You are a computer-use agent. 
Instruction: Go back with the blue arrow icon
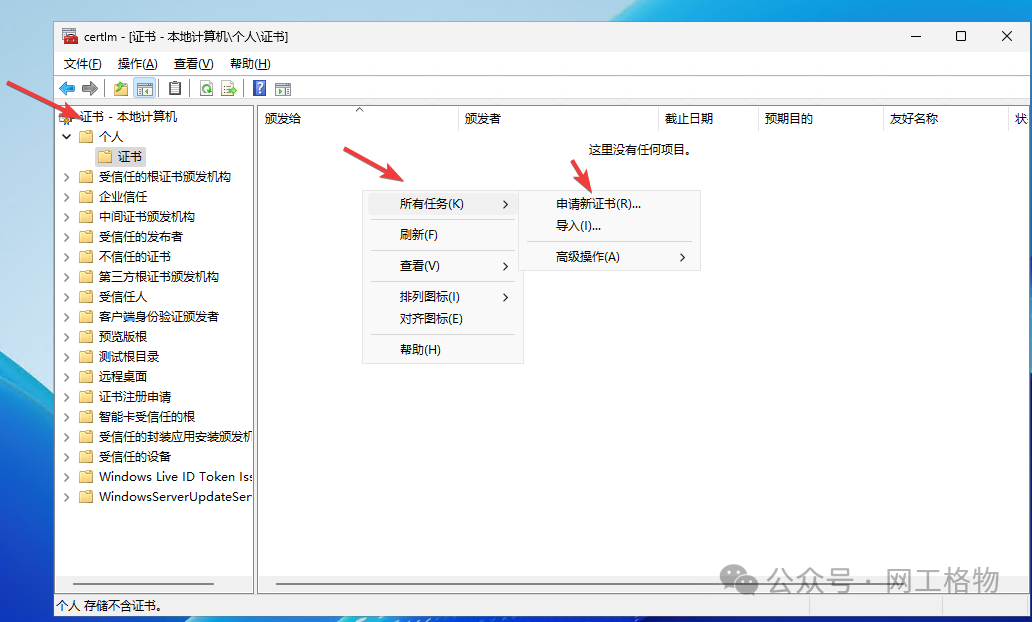66,88
